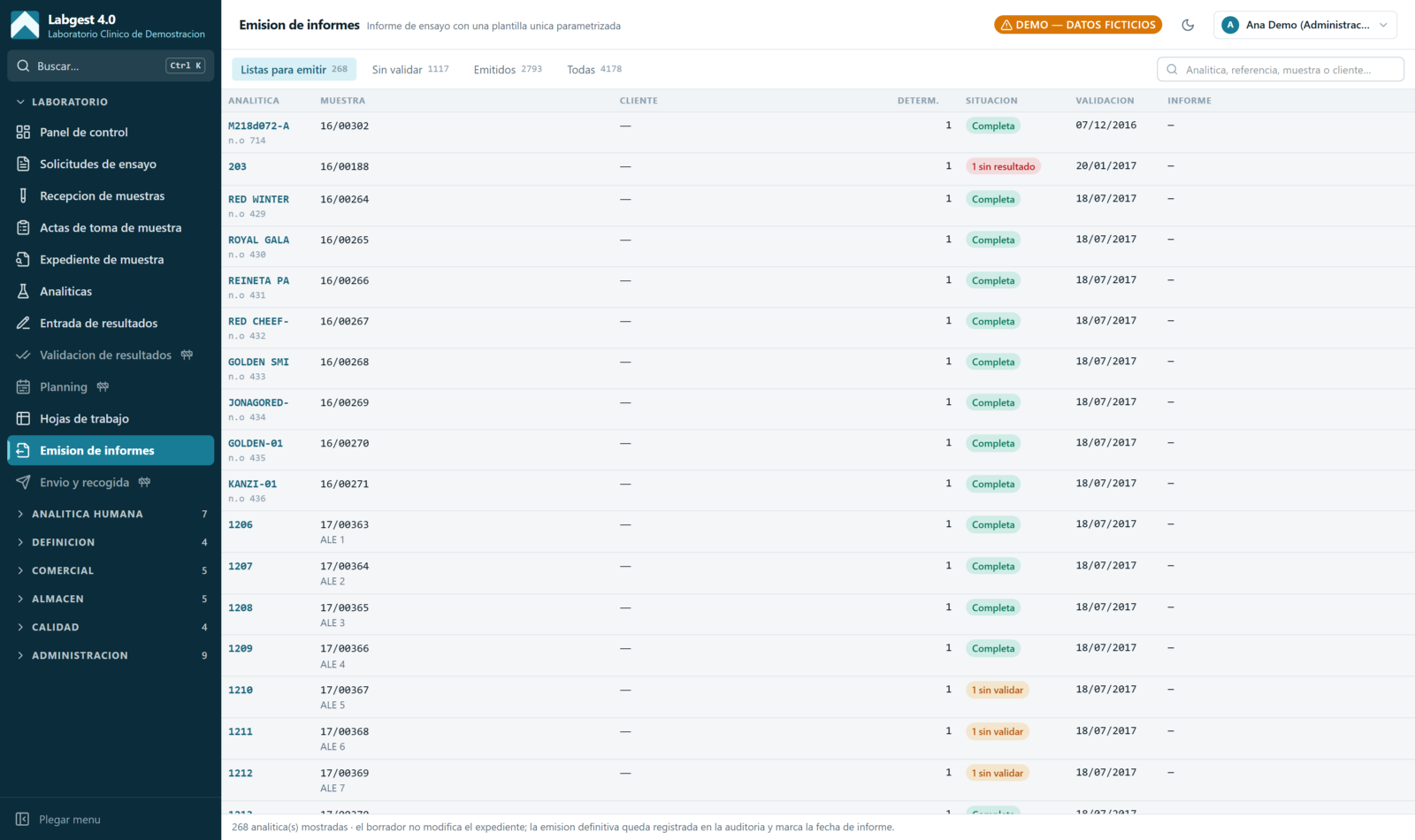The height and width of the screenshot is (840, 1415).
Task: Expand the COMERCIAL section
Action: (110, 570)
